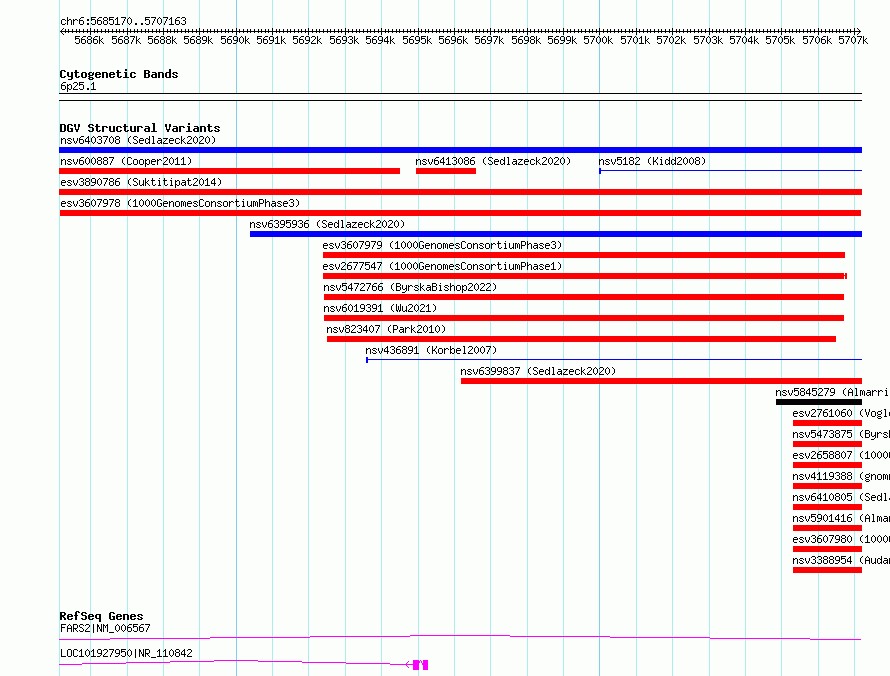
Task: Select nsv6399837 (Sedlazeck2020) variant label
Action: point(538,371)
